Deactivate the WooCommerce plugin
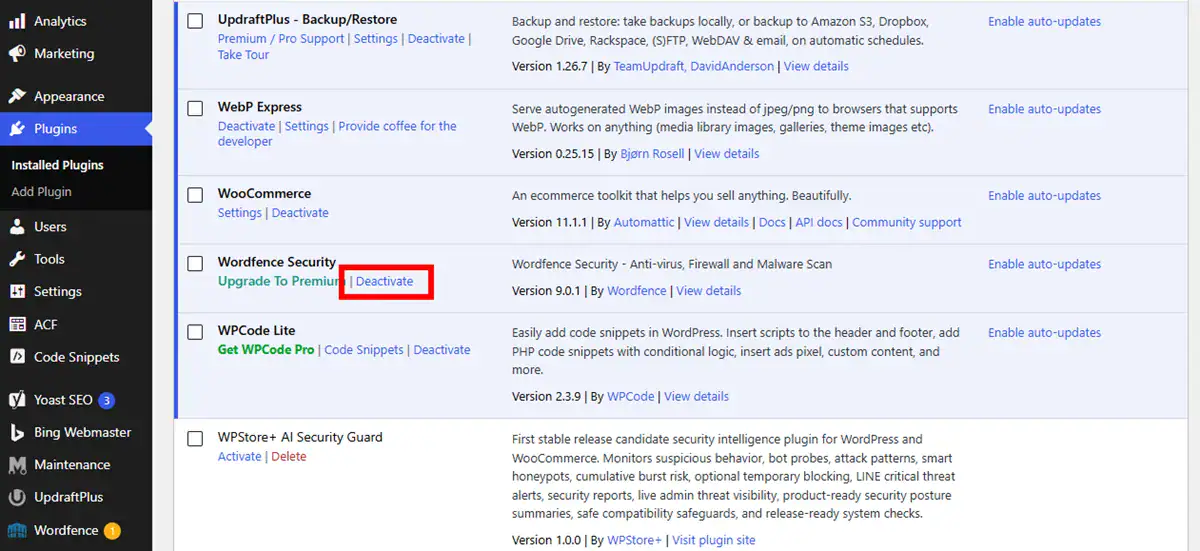 (x=300, y=213)
